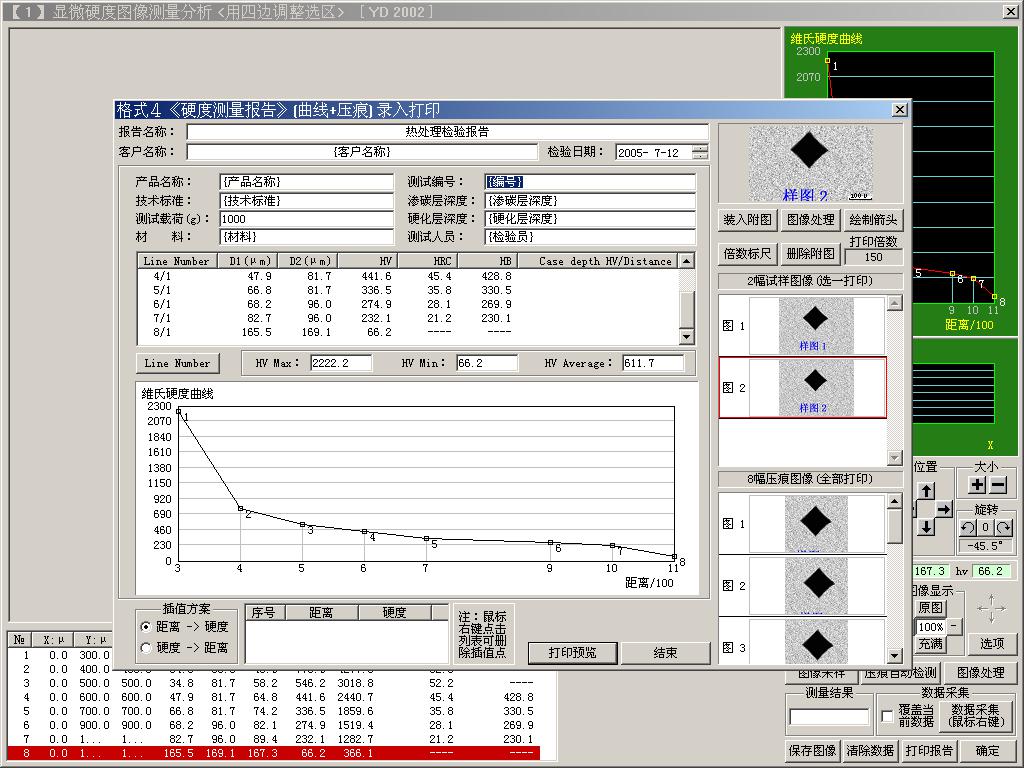Click the 测试载荷 input field
Image resolution: width=1024 pixels, height=768 pixels.
(x=306, y=219)
